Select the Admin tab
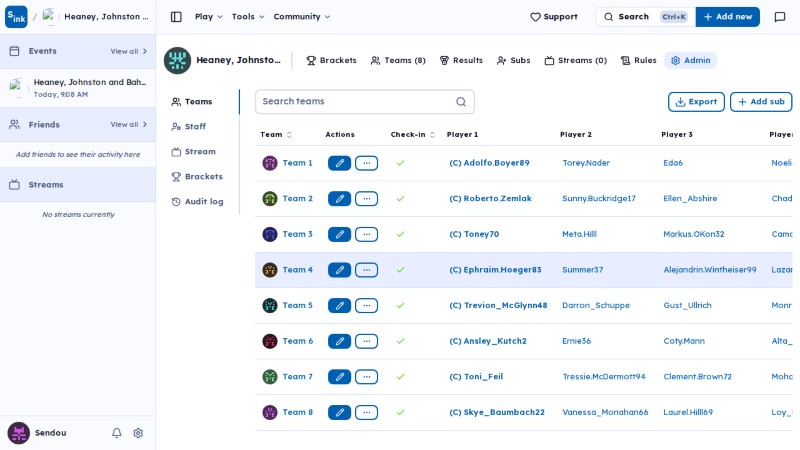 click(x=690, y=60)
